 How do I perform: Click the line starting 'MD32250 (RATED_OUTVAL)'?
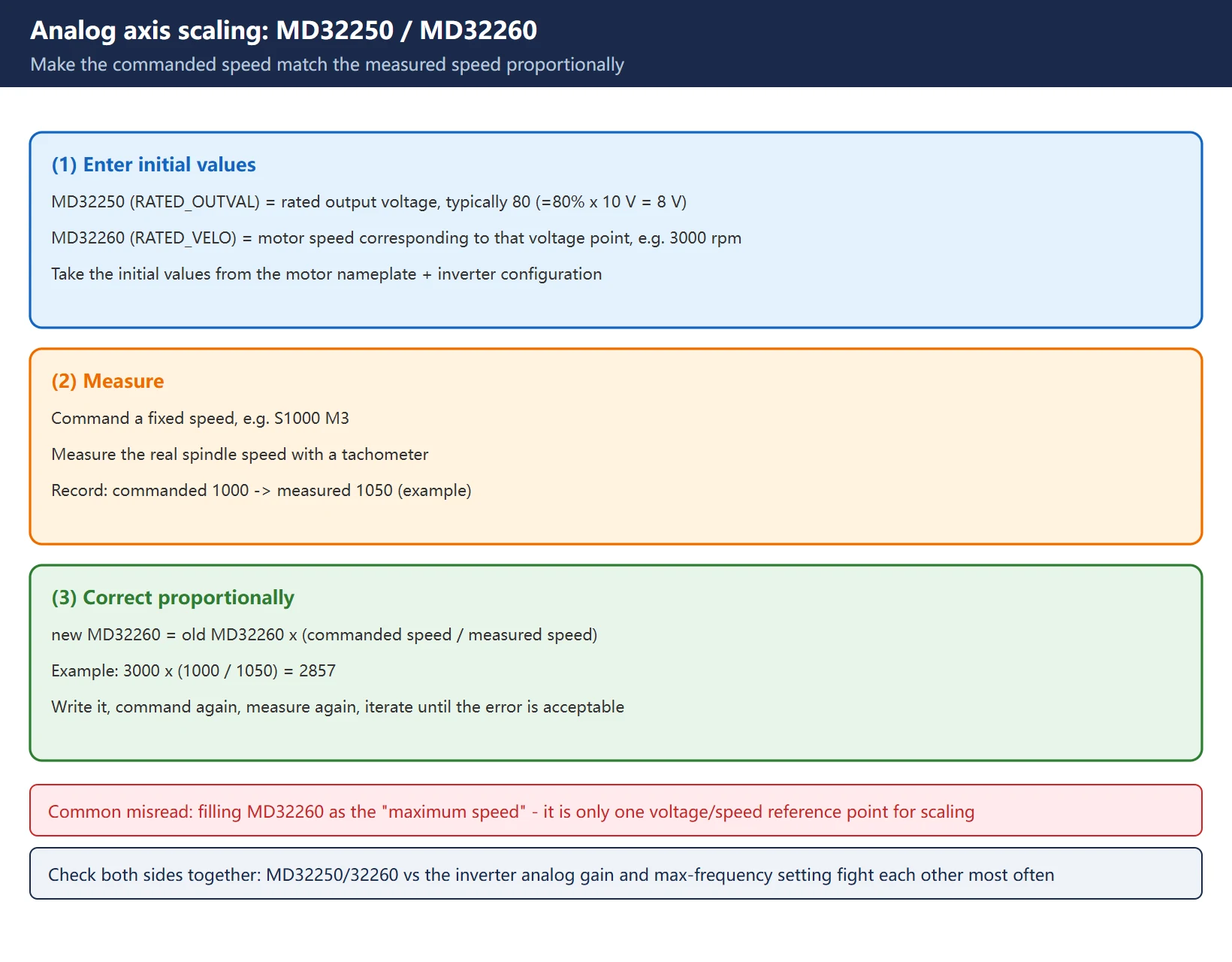(369, 201)
